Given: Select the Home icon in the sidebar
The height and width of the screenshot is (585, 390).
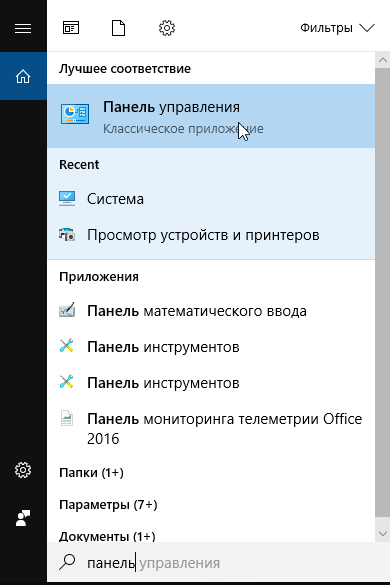Looking at the screenshot, I should pos(23,76).
